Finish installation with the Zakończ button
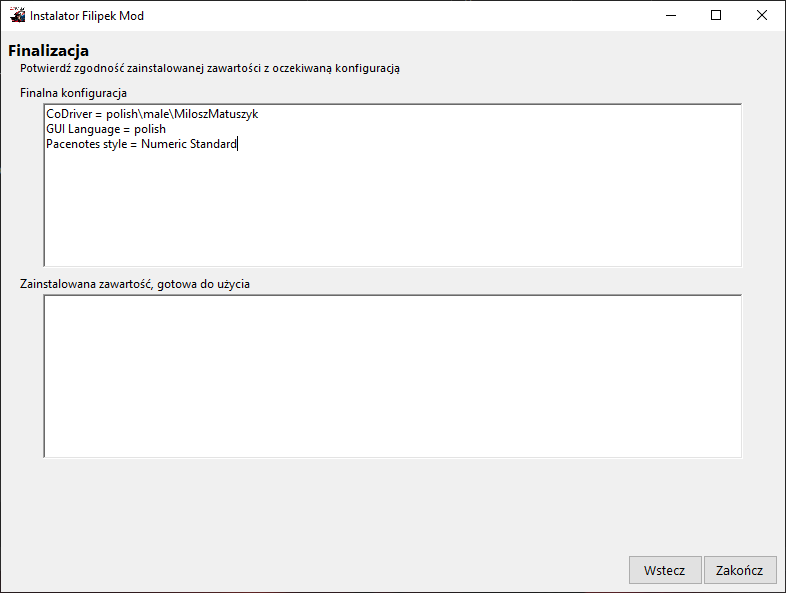Viewport: 786px width, 593px height. click(740, 570)
